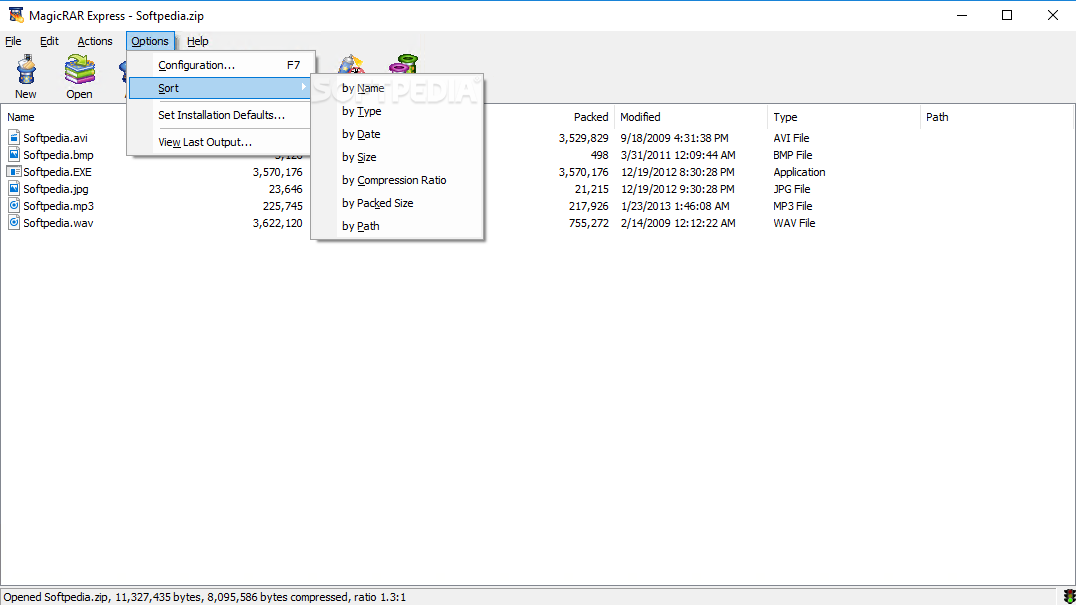Click the packed value 21,215
Screen dimensions: 1076x605
pos(592,189)
